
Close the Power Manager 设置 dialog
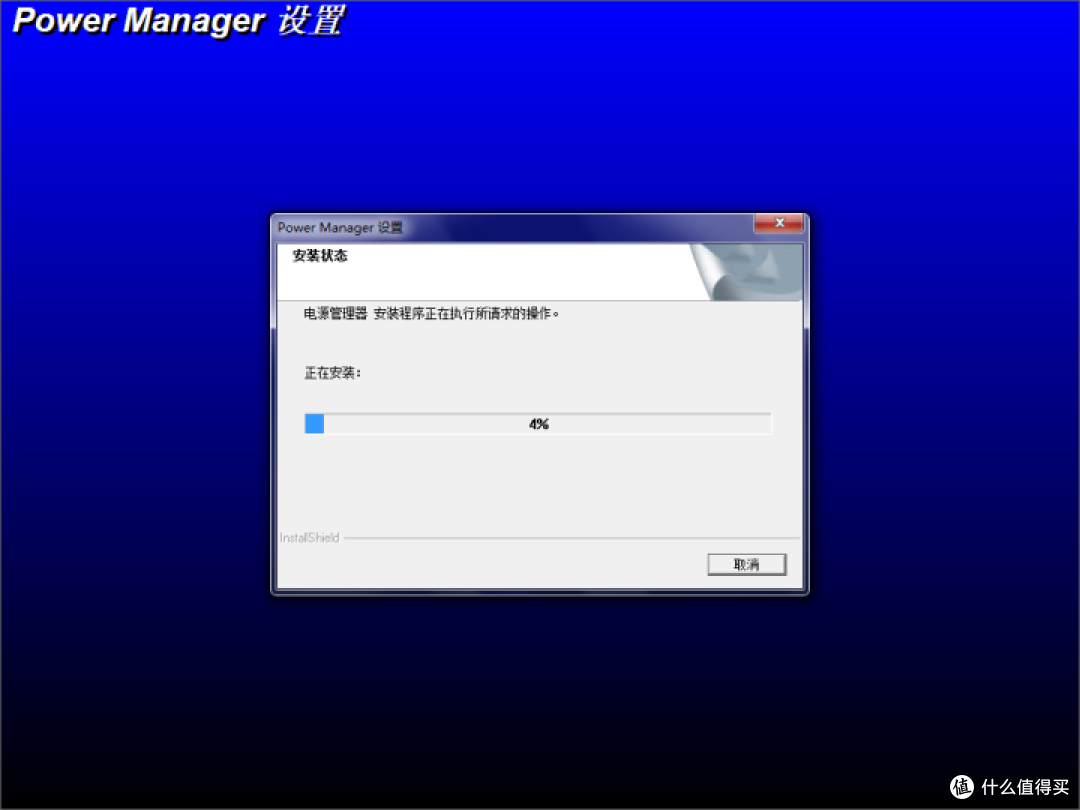[x=779, y=223]
